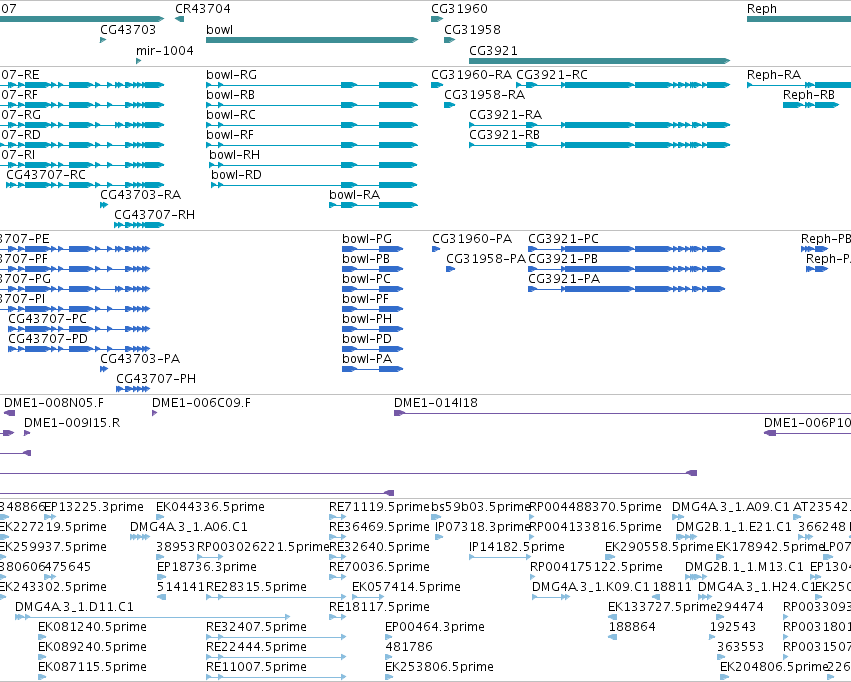Image resolution: width=851 pixels, height=682 pixels.
Task: Click the bowl-PD protein label
Action: 367,339
